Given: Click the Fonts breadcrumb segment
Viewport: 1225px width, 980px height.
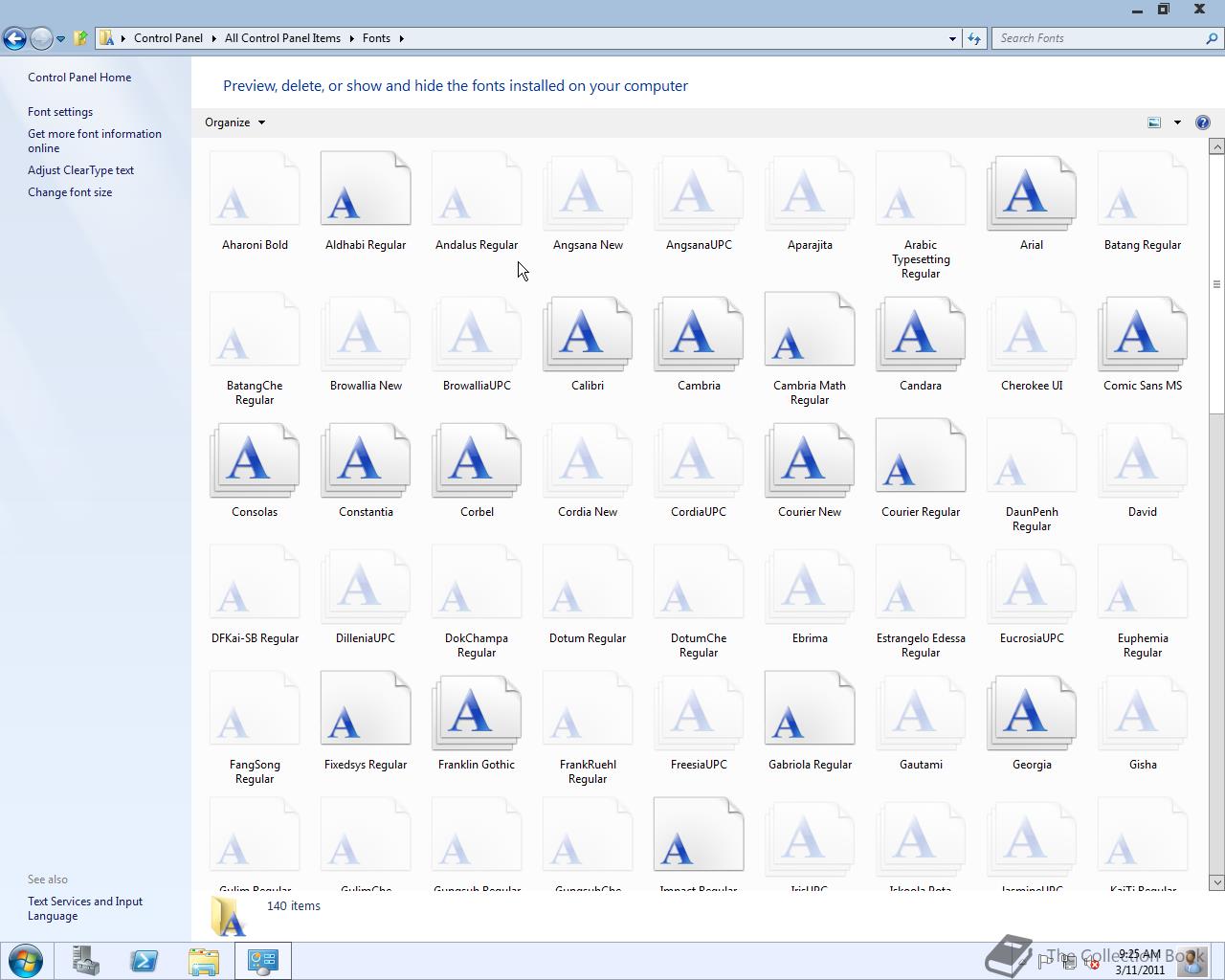Looking at the screenshot, I should (376, 38).
